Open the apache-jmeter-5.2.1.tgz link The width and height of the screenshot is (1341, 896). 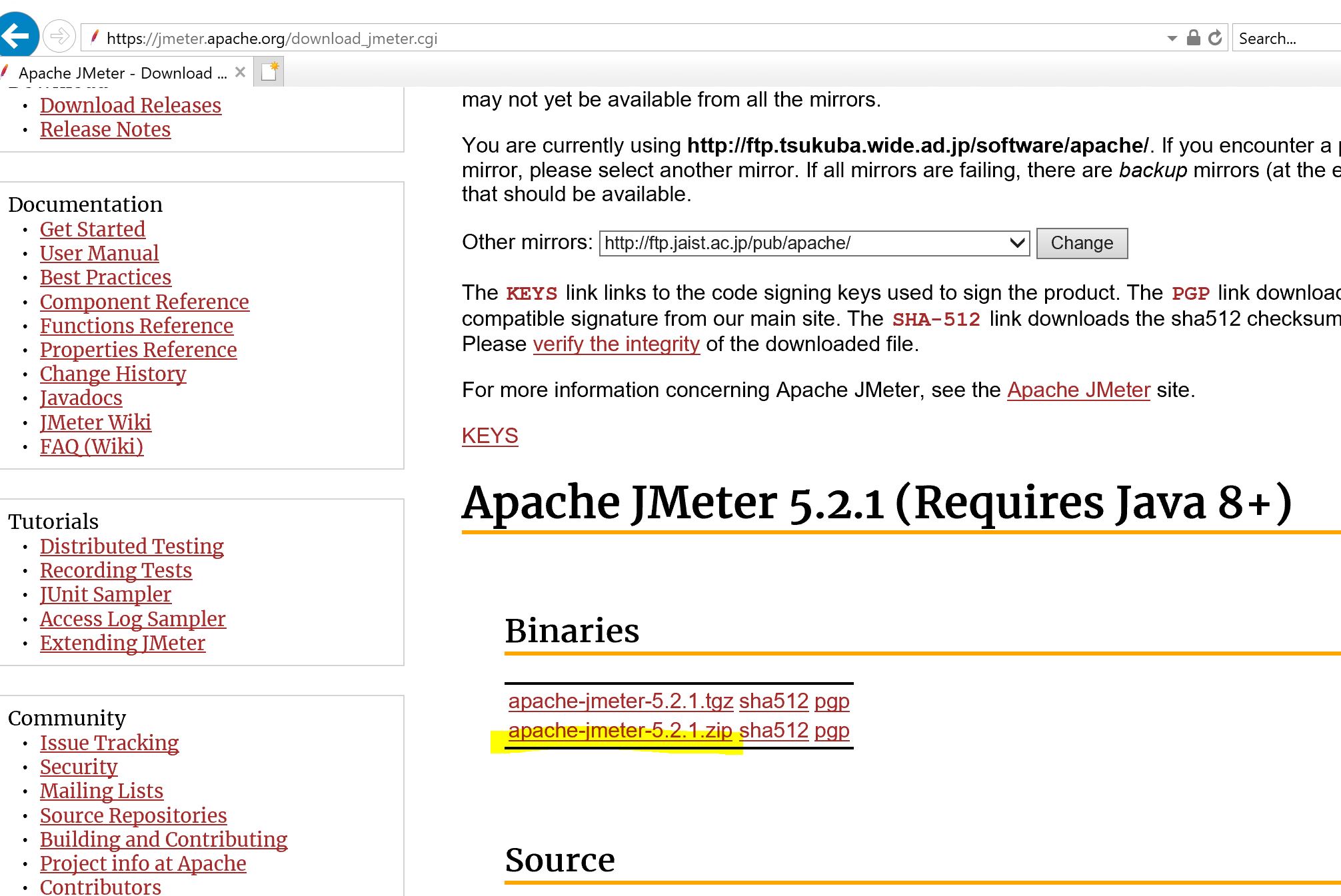pos(621,701)
